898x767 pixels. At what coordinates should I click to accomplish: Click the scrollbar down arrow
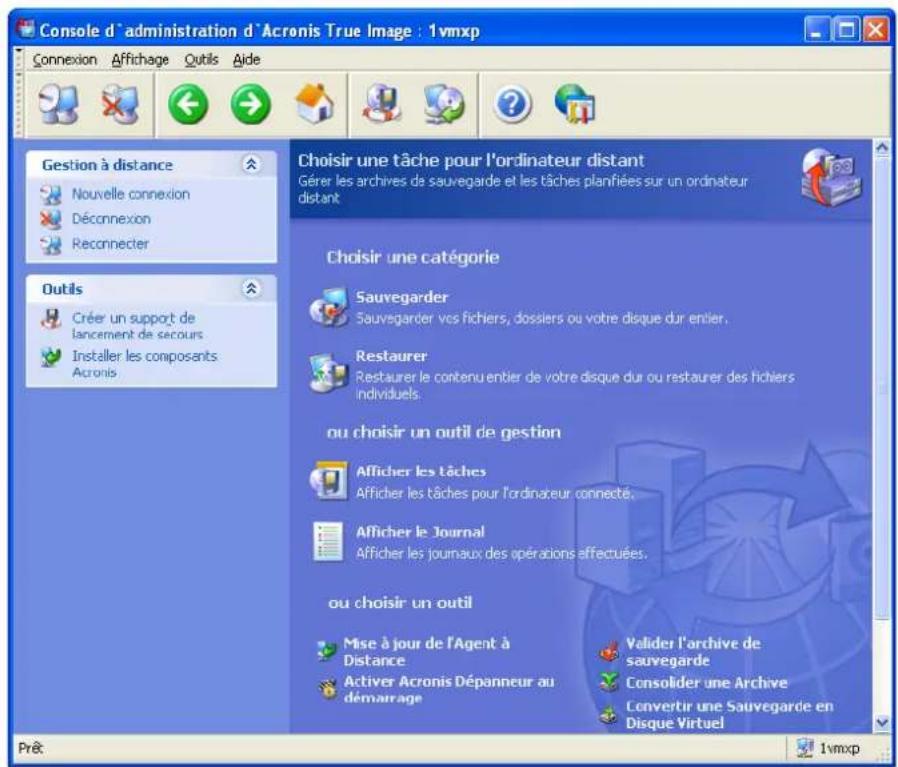pyautogui.click(x=883, y=723)
